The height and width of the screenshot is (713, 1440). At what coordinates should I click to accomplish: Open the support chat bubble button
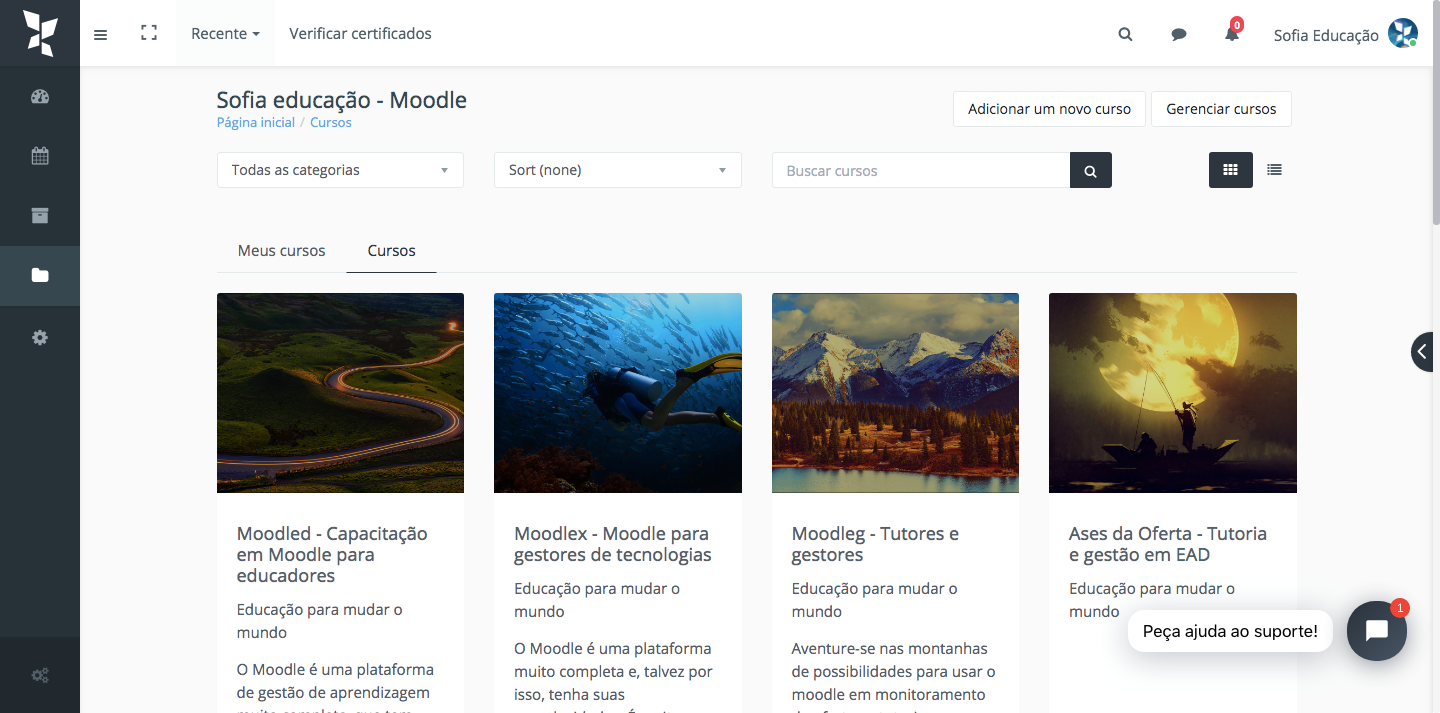click(x=1377, y=631)
